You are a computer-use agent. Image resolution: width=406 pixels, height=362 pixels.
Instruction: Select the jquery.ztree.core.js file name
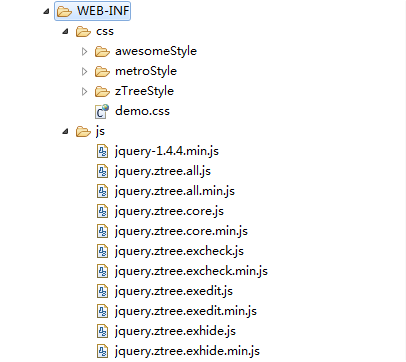click(169, 211)
